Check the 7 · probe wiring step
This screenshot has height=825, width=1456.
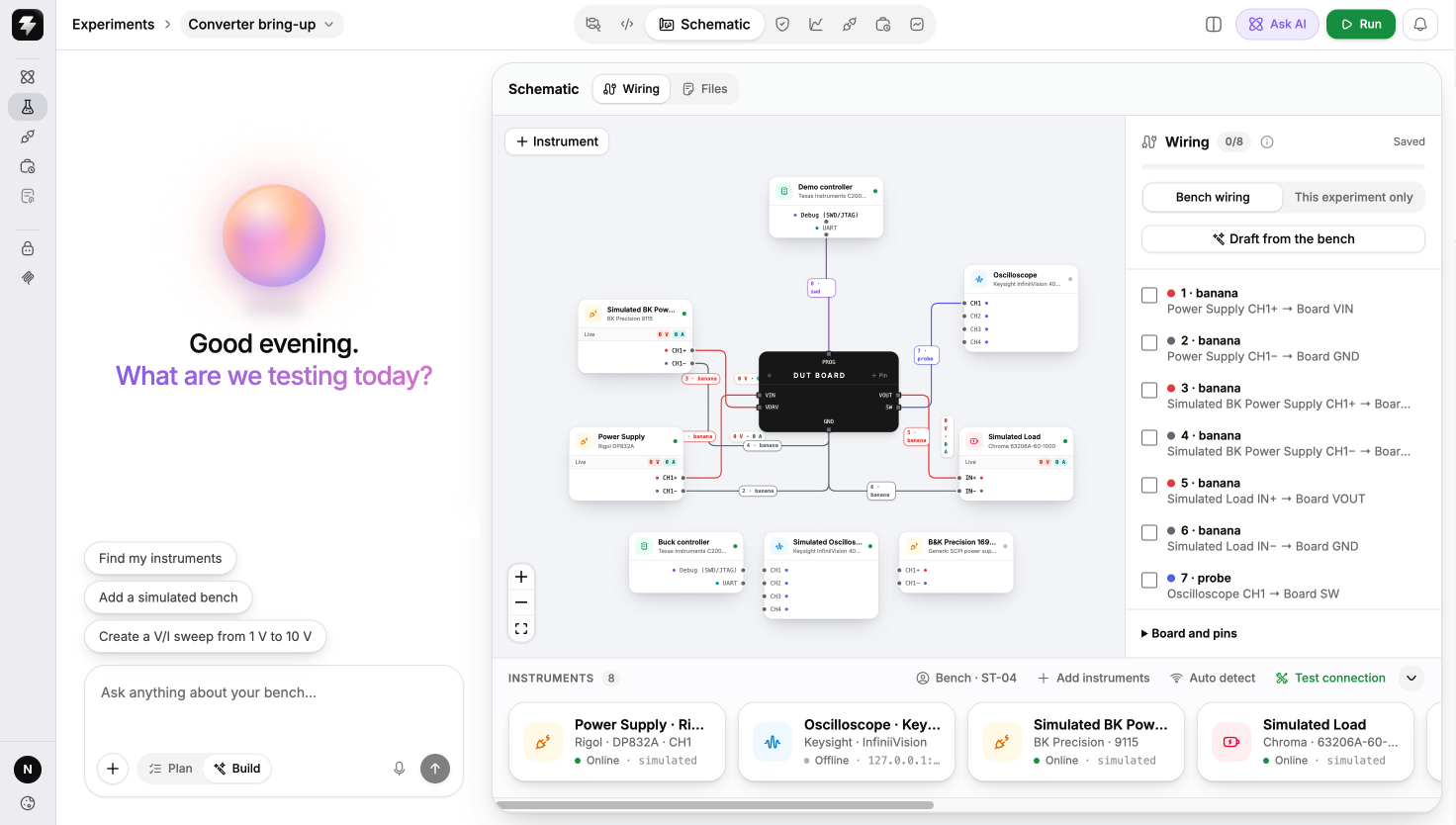tap(1149, 580)
